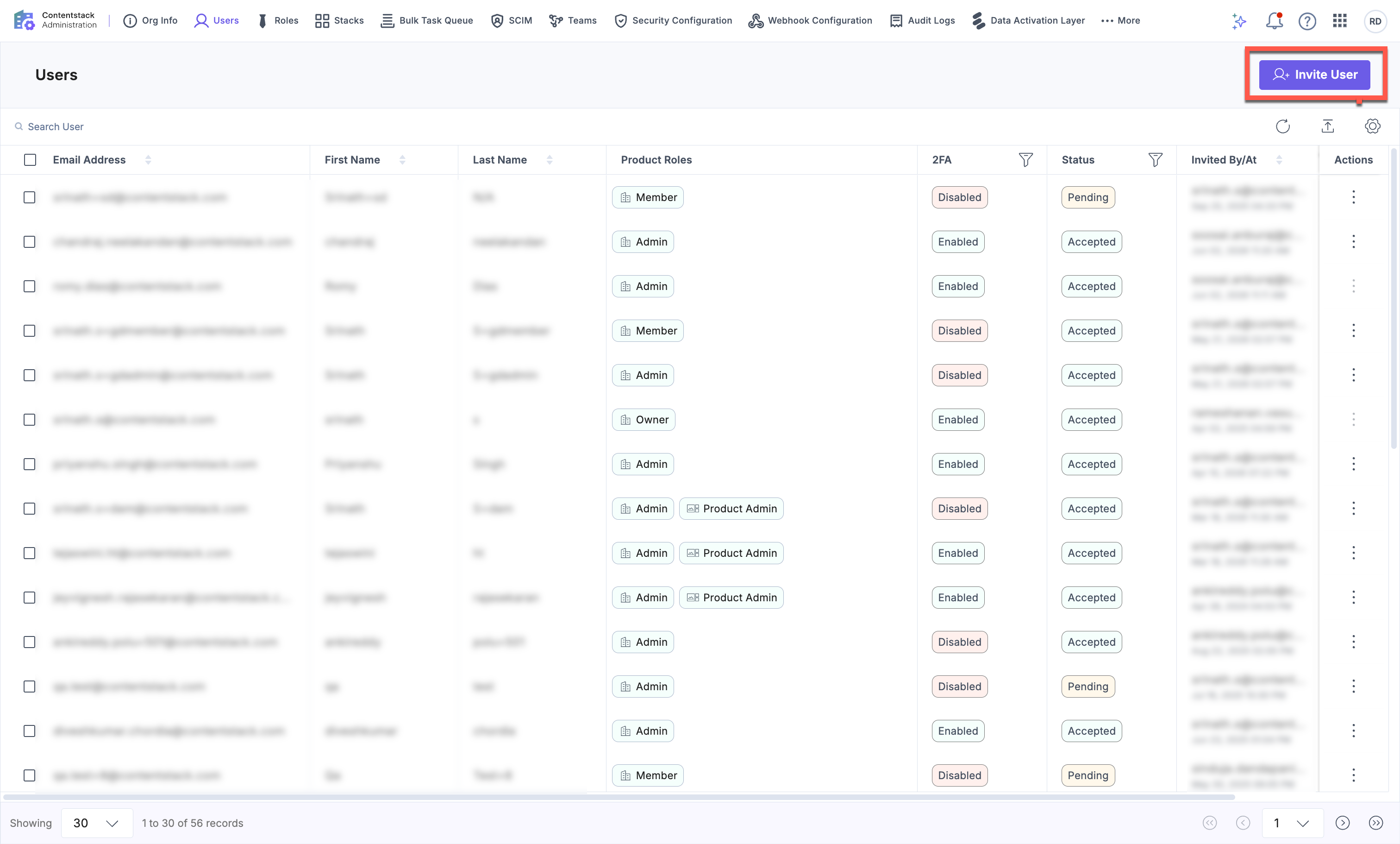Export users with the upload icon
Image resolution: width=1400 pixels, height=844 pixels.
tap(1328, 126)
